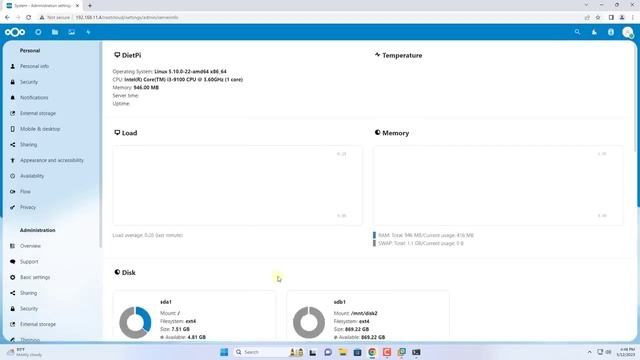640x360 pixels.
Task: Reload the page with the refresh icon
Action: [x=29, y=18]
